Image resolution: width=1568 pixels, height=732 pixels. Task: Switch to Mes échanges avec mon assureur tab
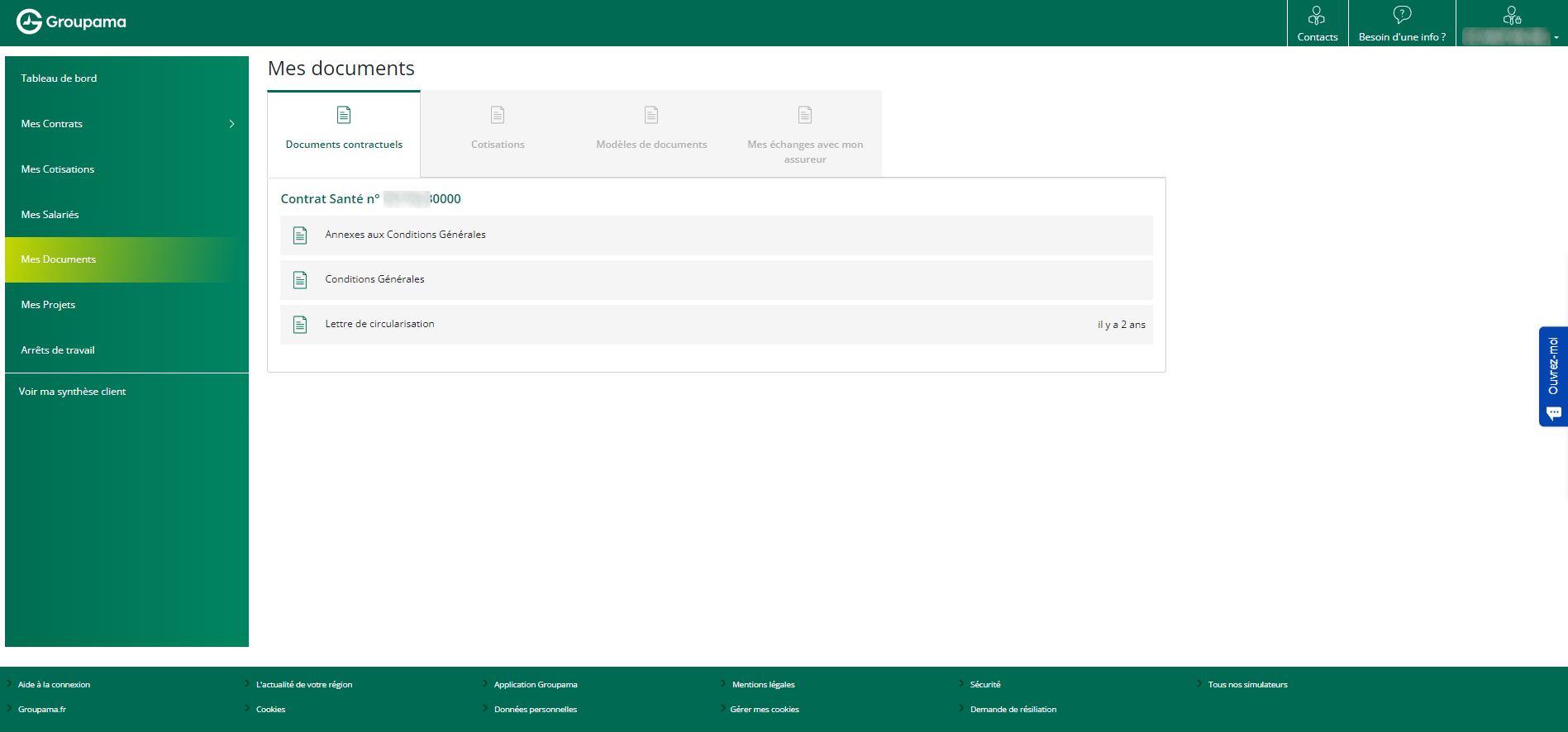805,134
